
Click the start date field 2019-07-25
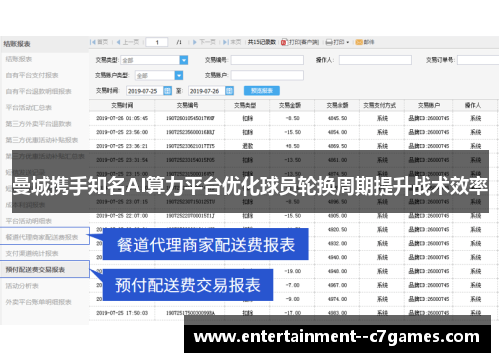(145, 91)
